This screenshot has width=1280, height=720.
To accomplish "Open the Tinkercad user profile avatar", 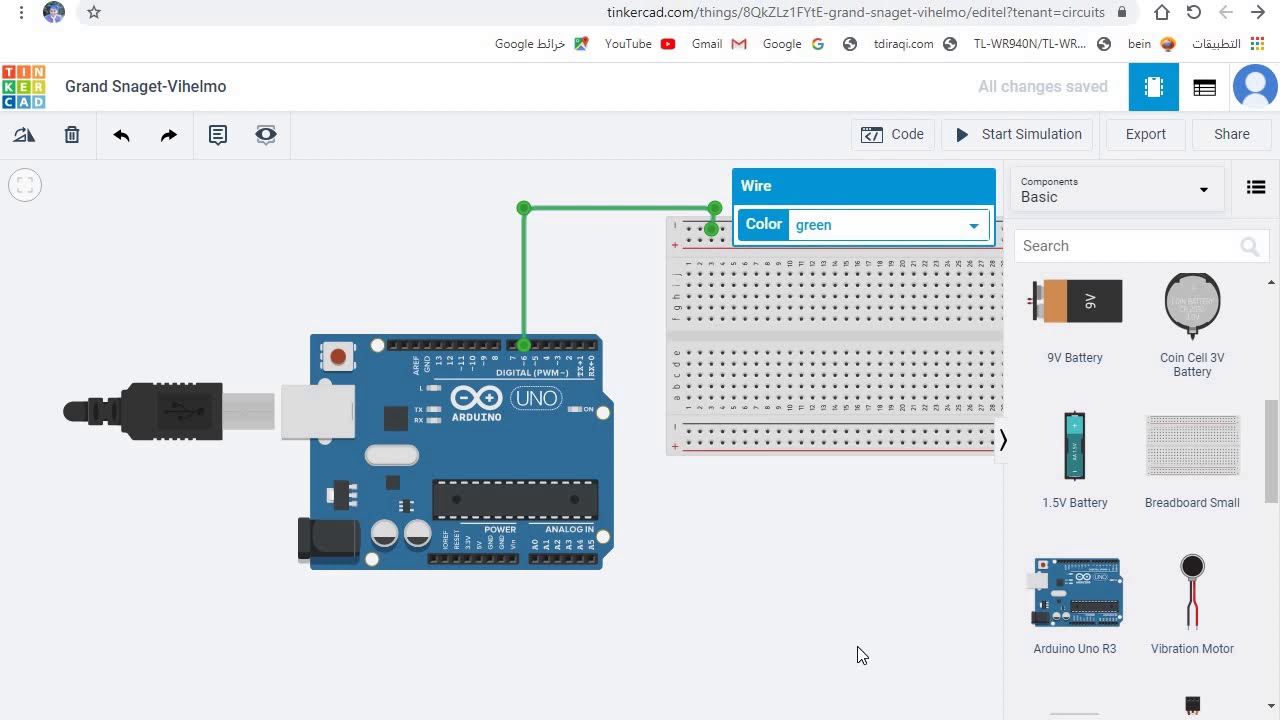I will [1255, 87].
